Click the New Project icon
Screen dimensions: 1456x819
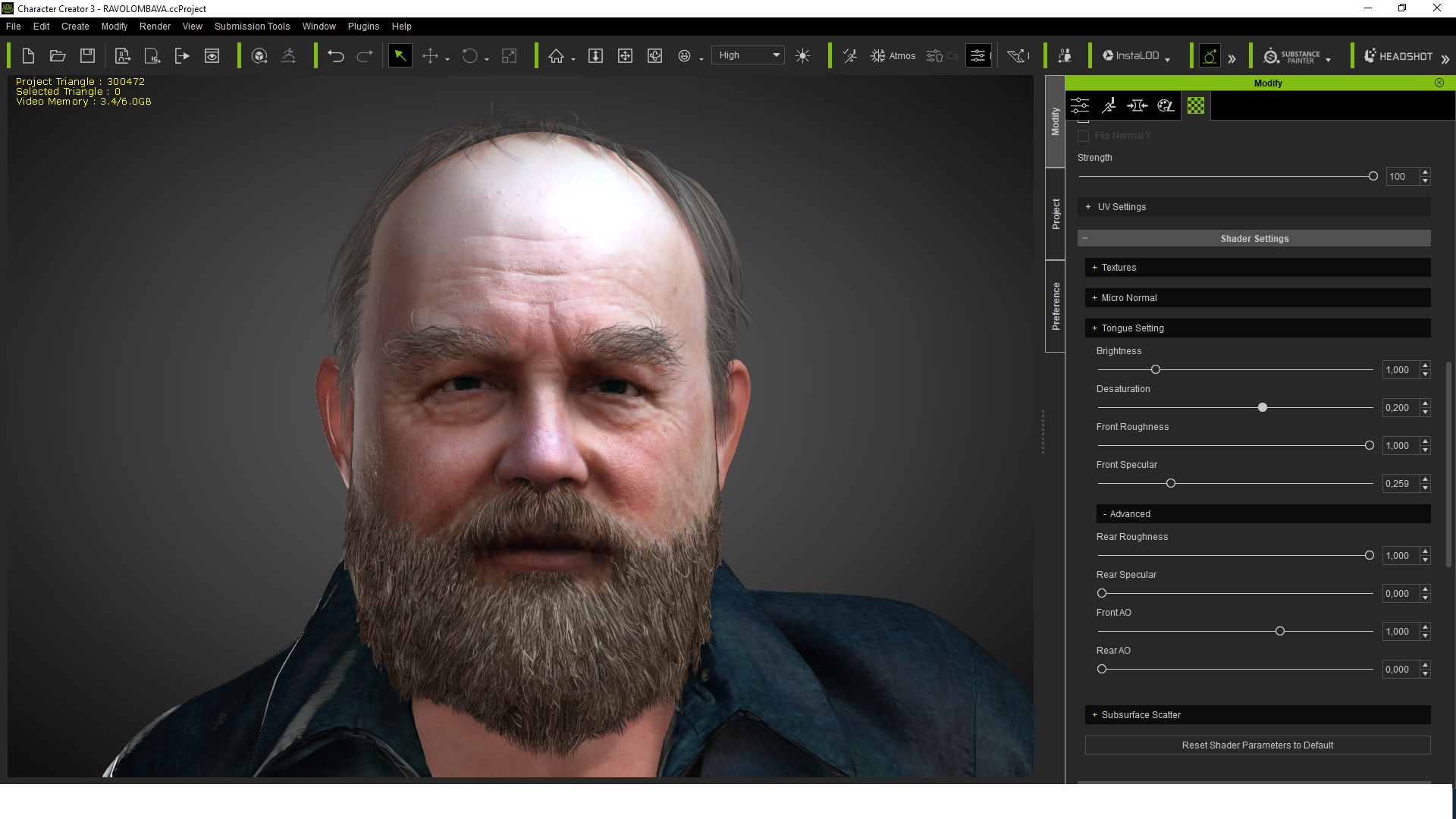point(28,55)
